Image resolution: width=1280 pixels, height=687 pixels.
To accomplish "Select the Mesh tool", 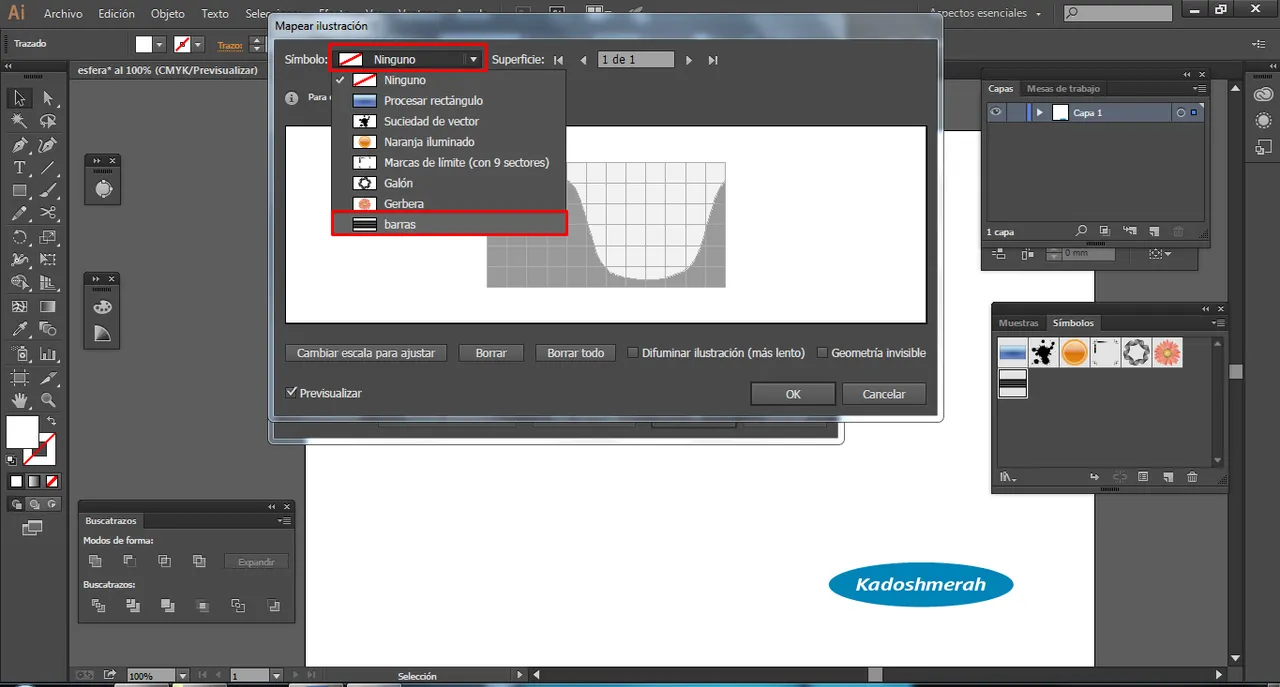I will click(x=19, y=306).
